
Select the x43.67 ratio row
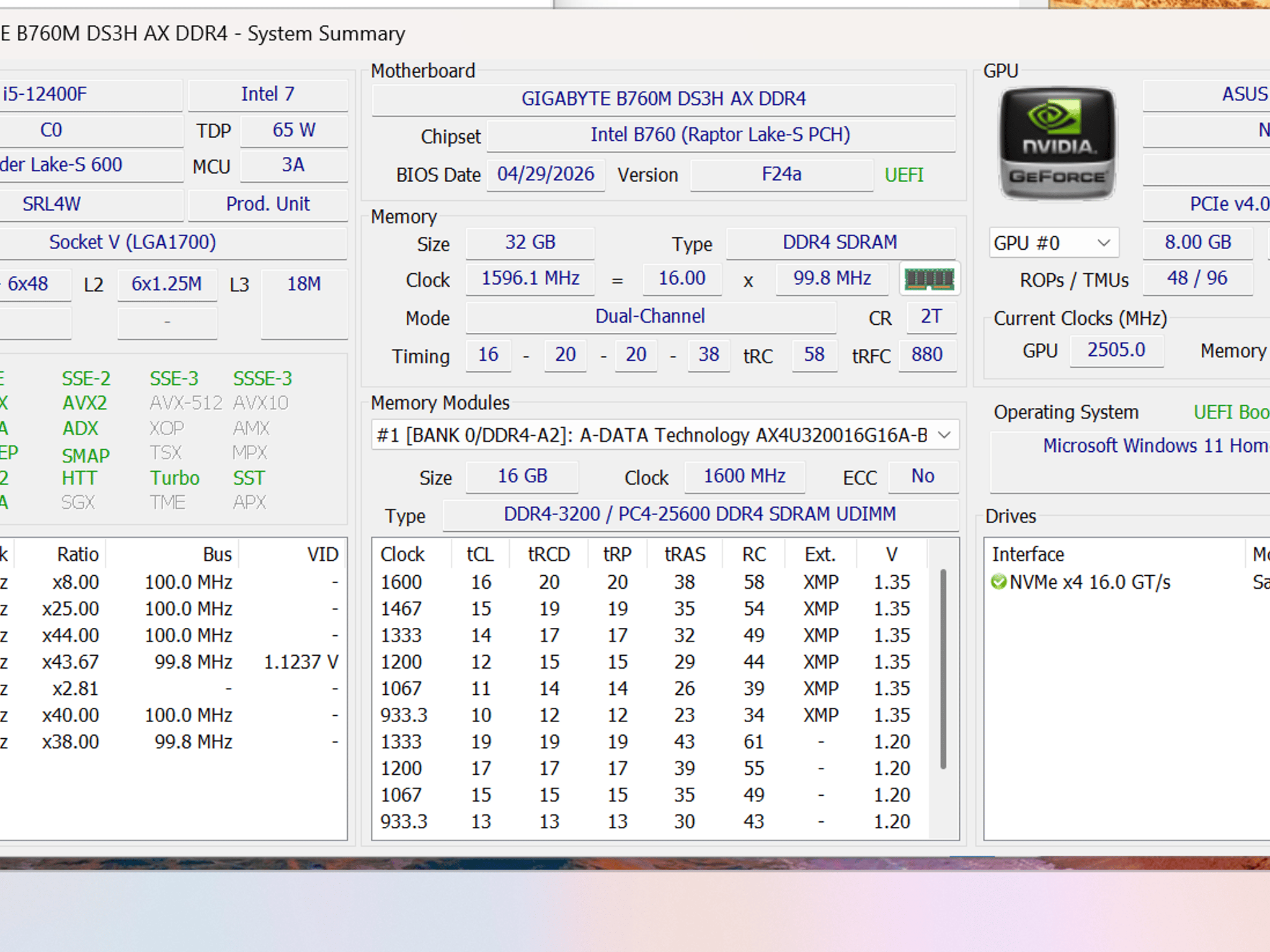tap(172, 662)
